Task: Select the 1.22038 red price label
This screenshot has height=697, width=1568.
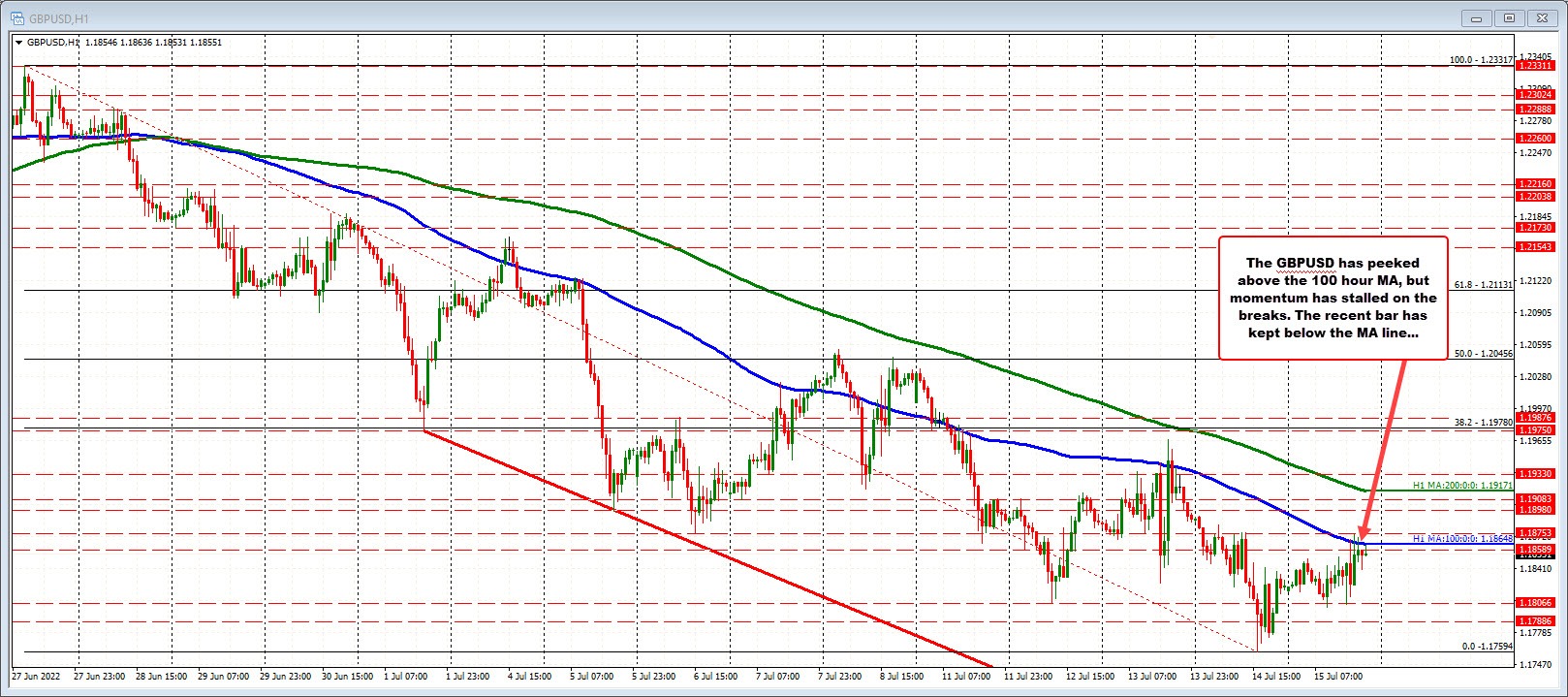Action: pos(1535,196)
